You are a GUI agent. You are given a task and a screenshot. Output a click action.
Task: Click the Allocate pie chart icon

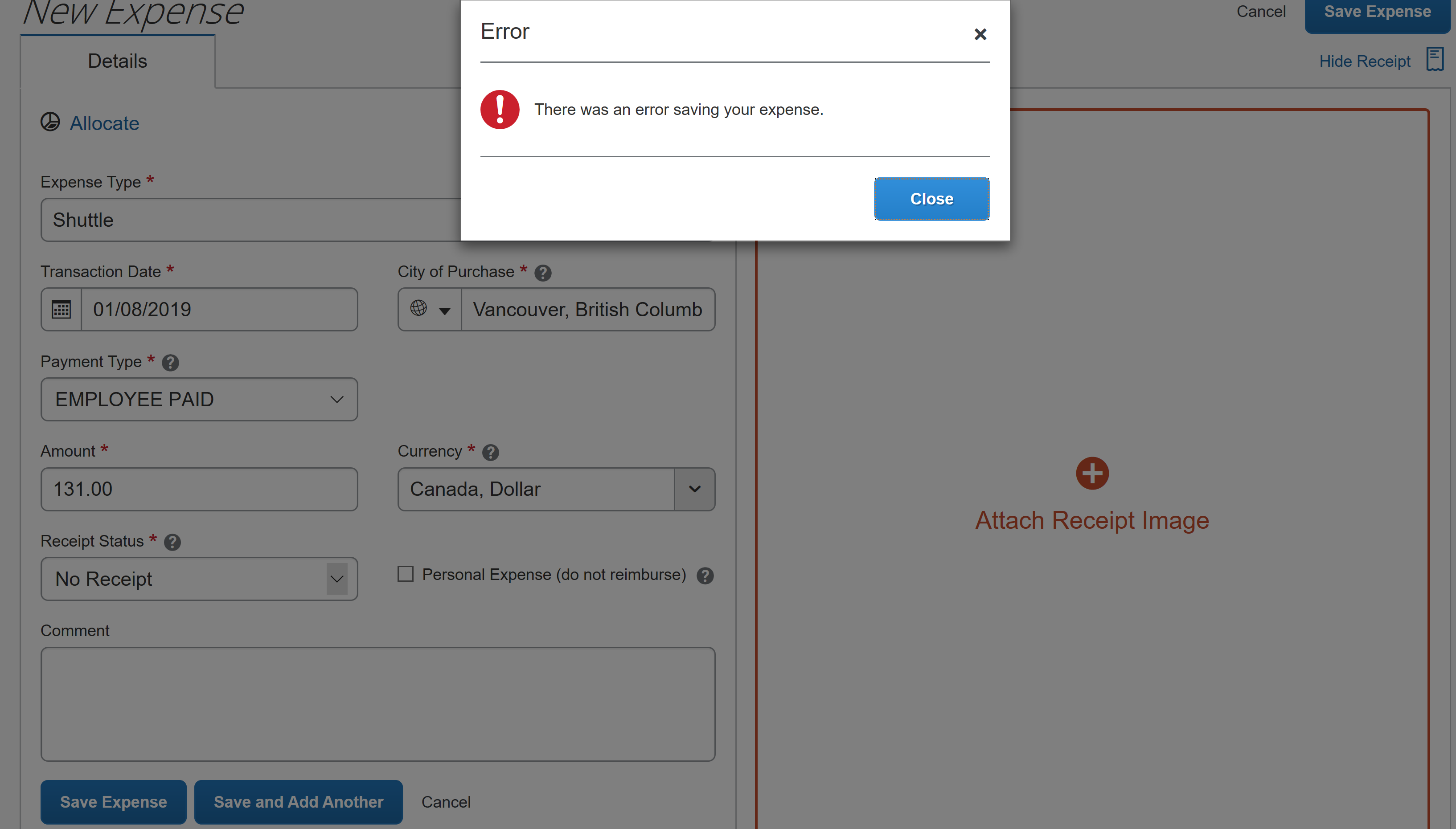50,122
